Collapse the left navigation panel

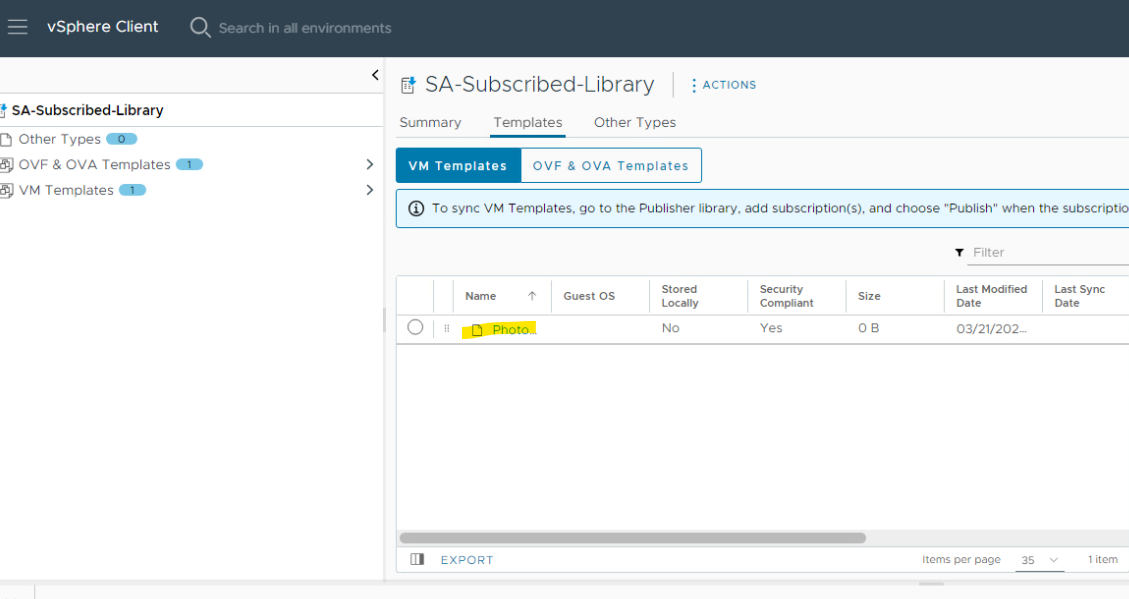[374, 75]
